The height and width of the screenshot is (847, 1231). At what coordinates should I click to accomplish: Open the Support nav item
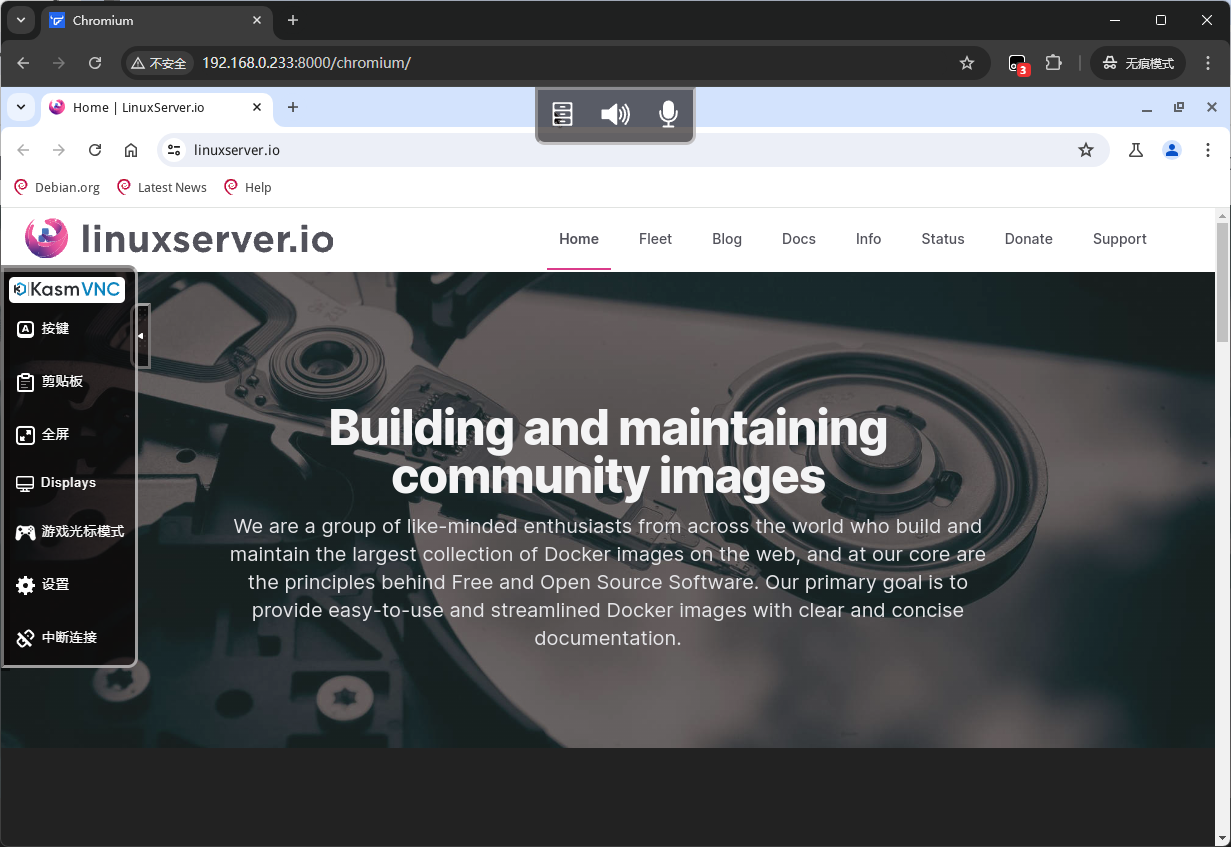tap(1119, 239)
